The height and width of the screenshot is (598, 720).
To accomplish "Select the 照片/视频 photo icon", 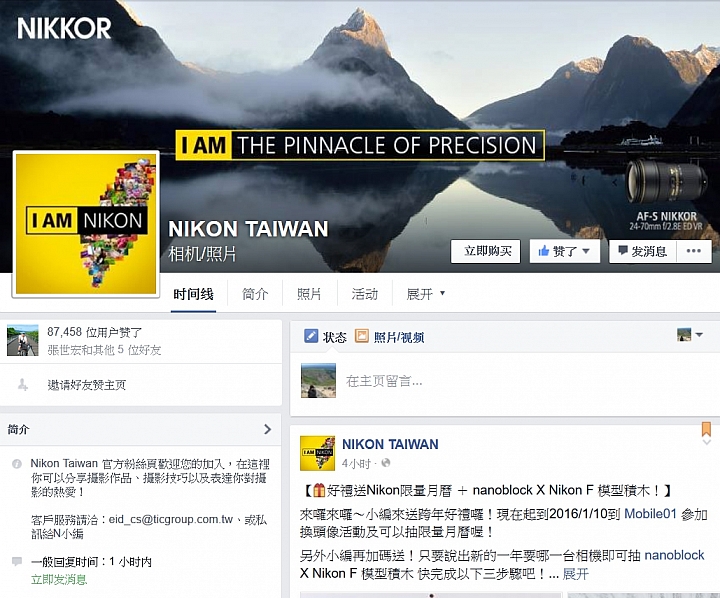I will point(361,336).
